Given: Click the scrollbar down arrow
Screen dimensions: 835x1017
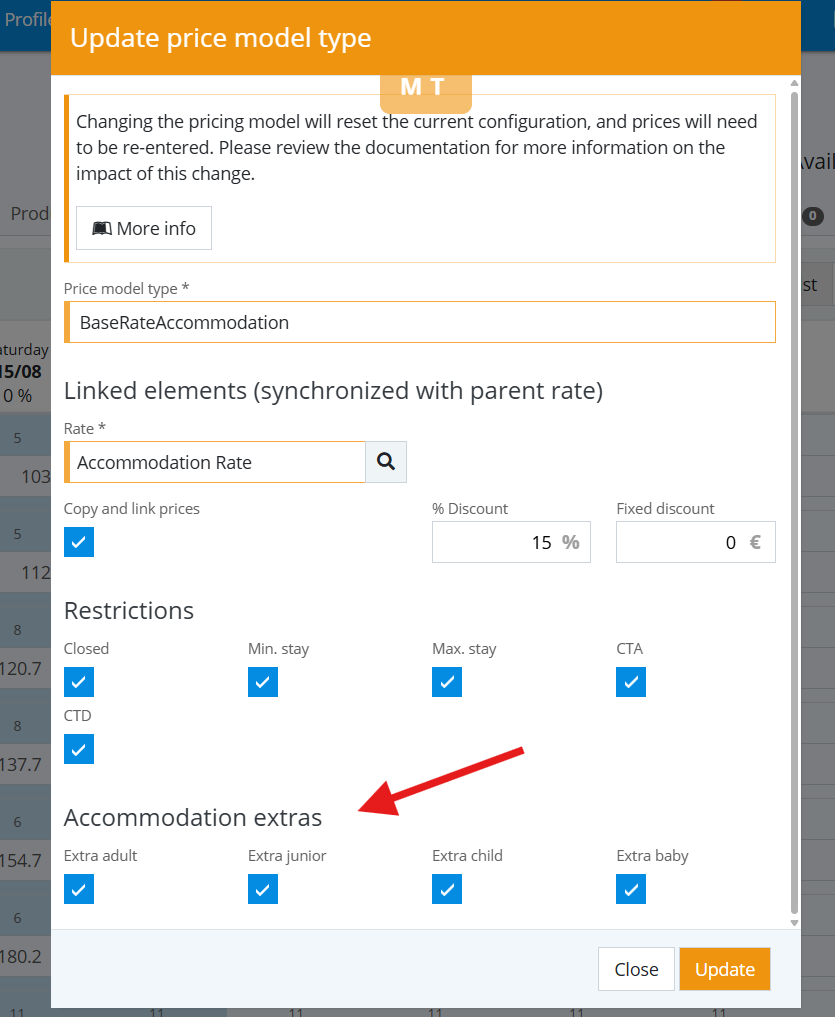Looking at the screenshot, I should 794,923.
